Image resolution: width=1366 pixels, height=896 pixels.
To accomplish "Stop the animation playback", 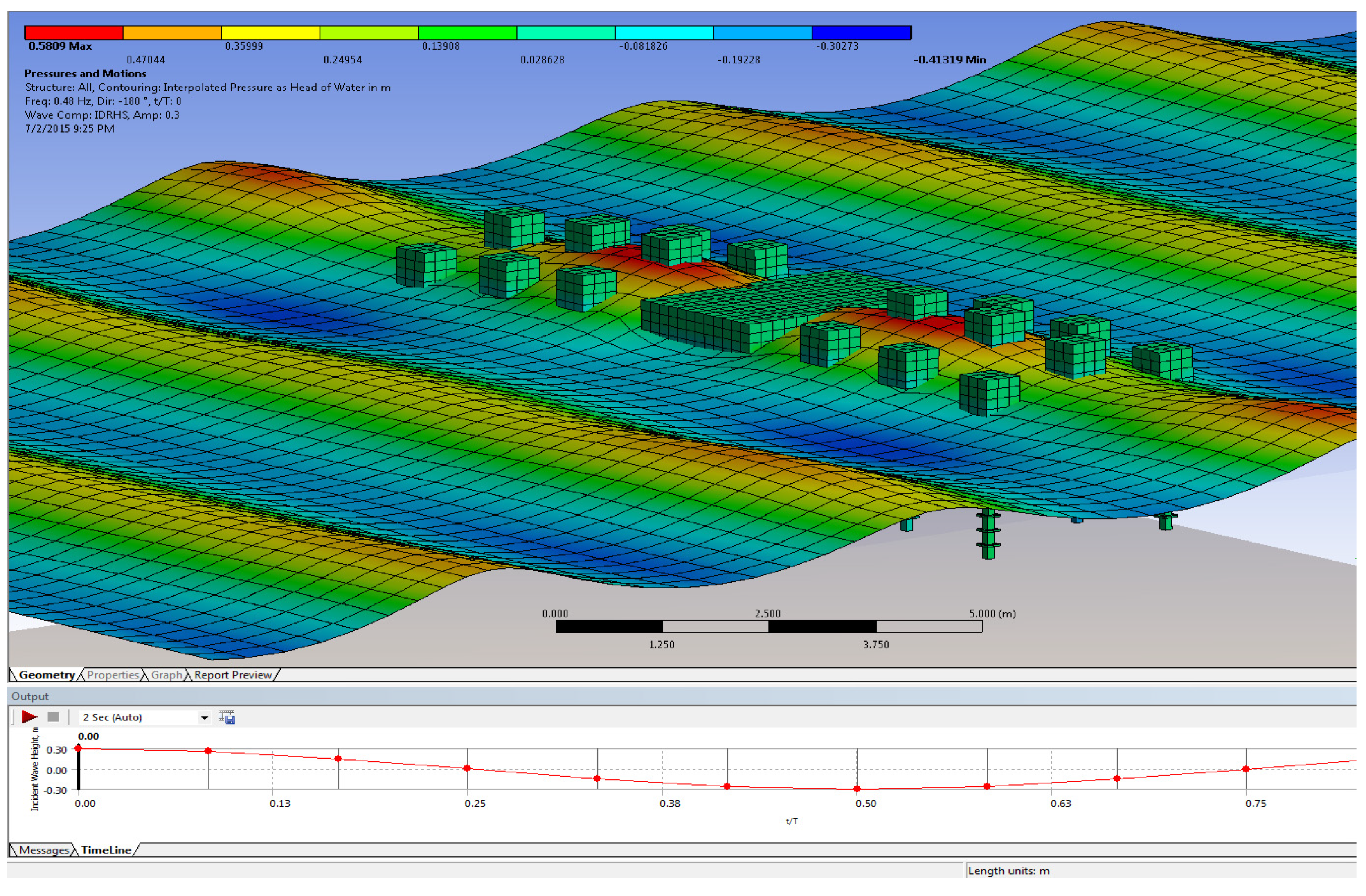I will (53, 717).
